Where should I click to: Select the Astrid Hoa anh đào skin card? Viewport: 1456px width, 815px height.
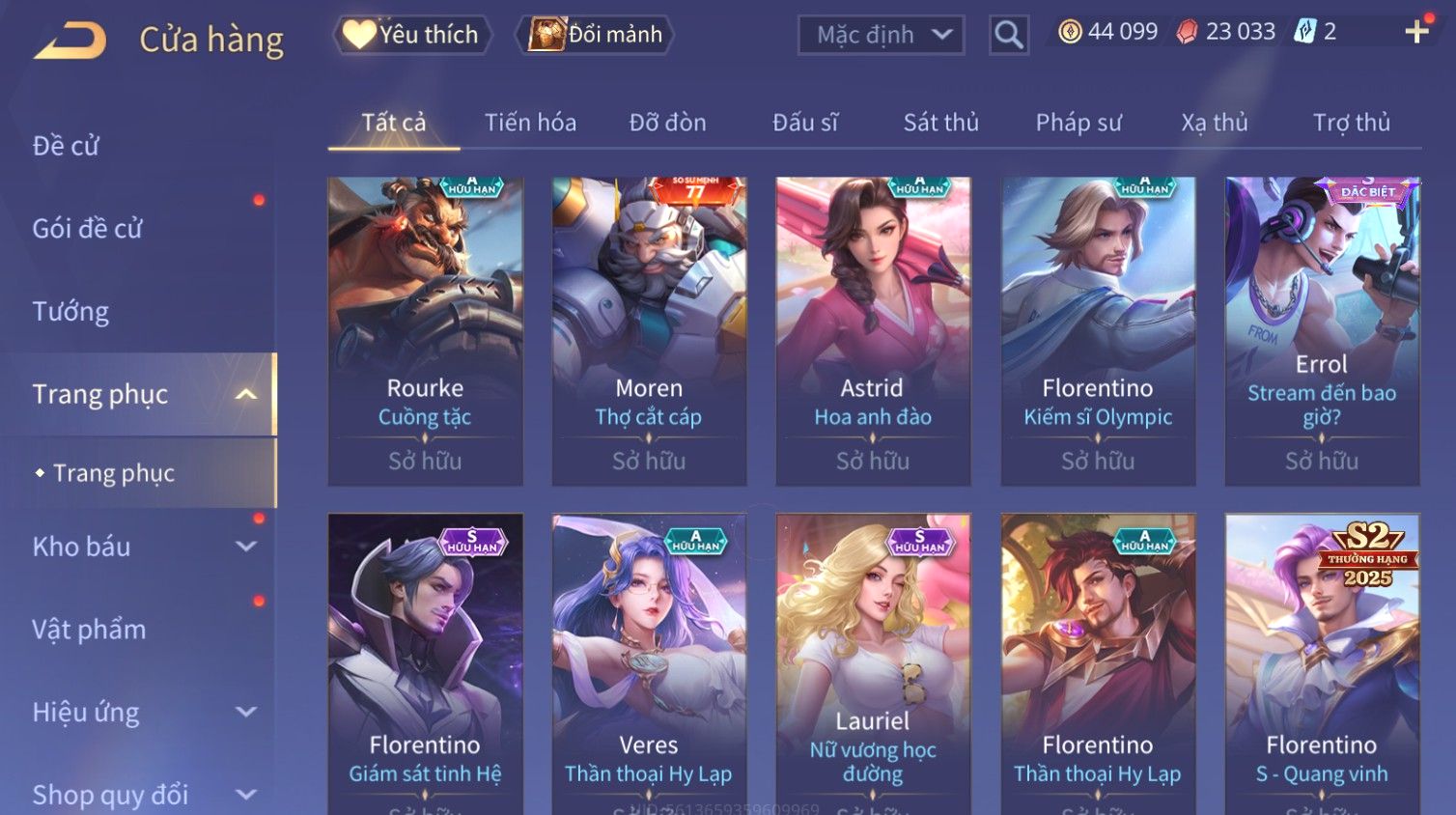pos(873,331)
